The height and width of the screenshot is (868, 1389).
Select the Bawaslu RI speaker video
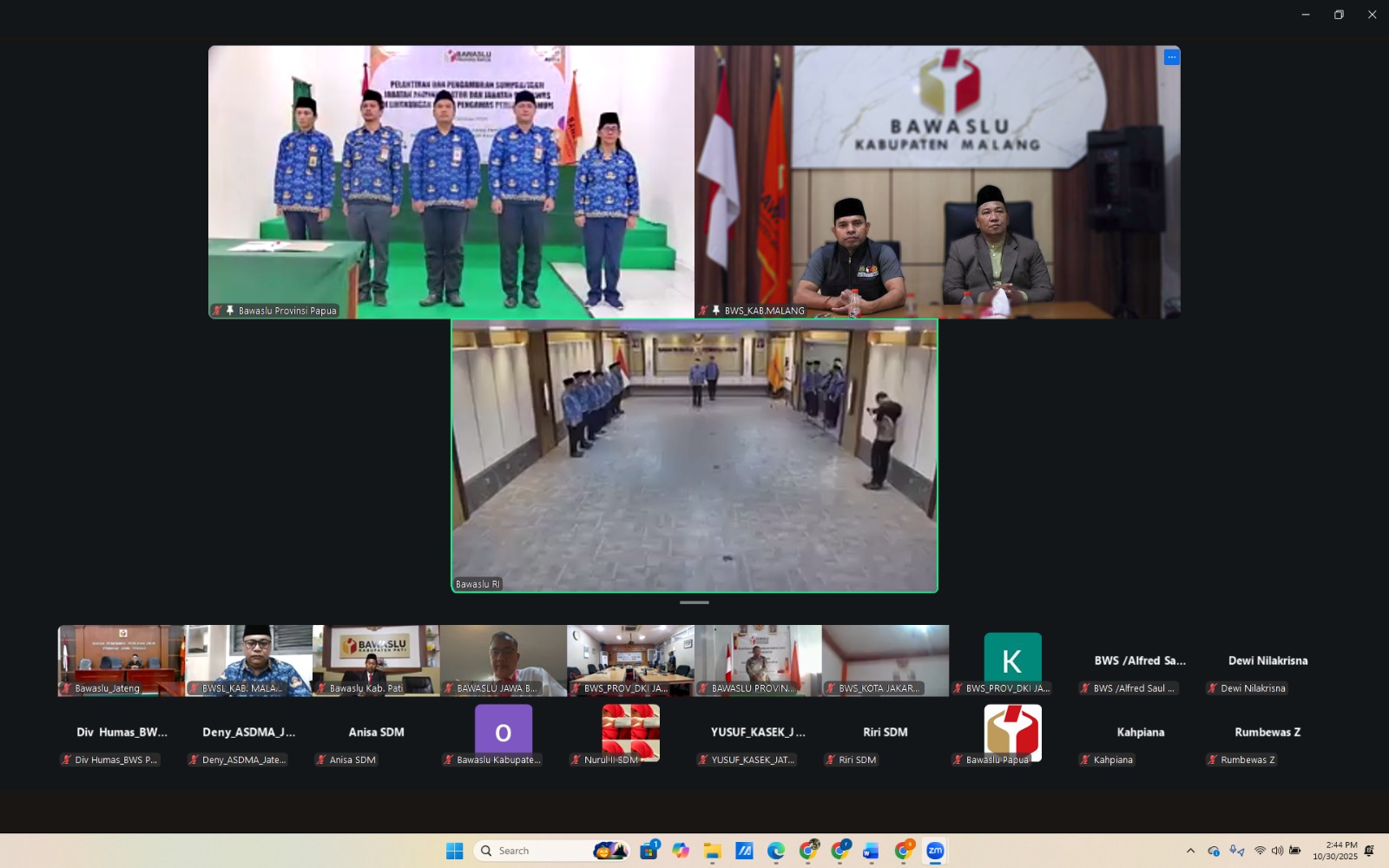click(694, 456)
